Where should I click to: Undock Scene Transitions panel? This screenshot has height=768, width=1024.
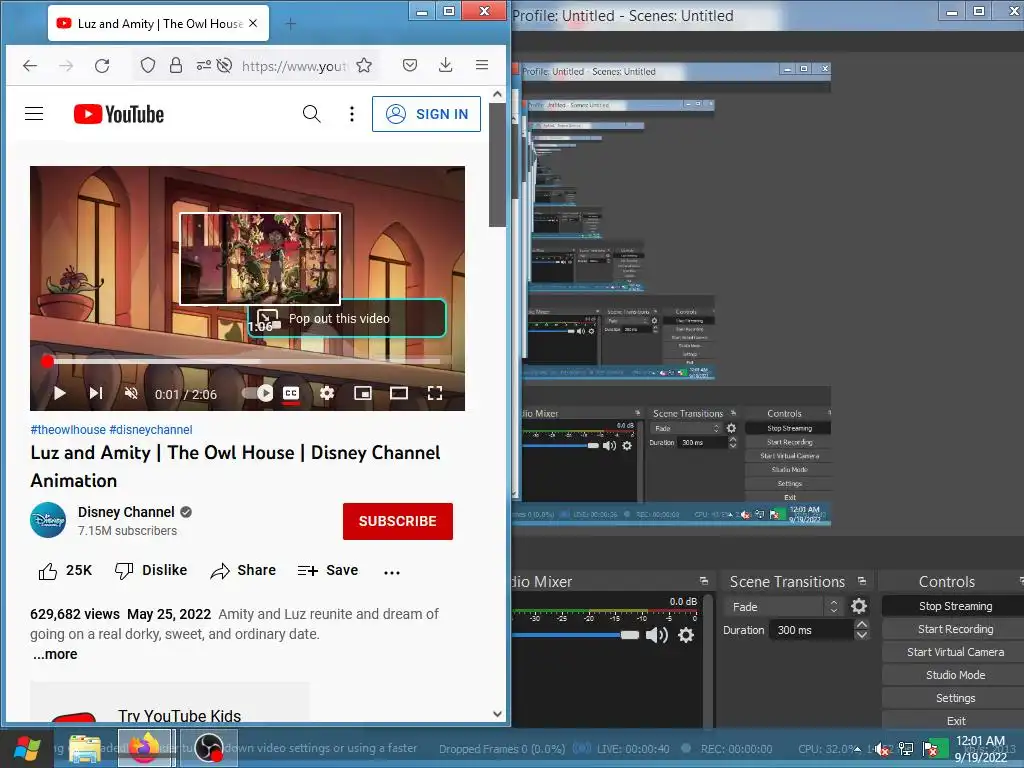tap(862, 581)
